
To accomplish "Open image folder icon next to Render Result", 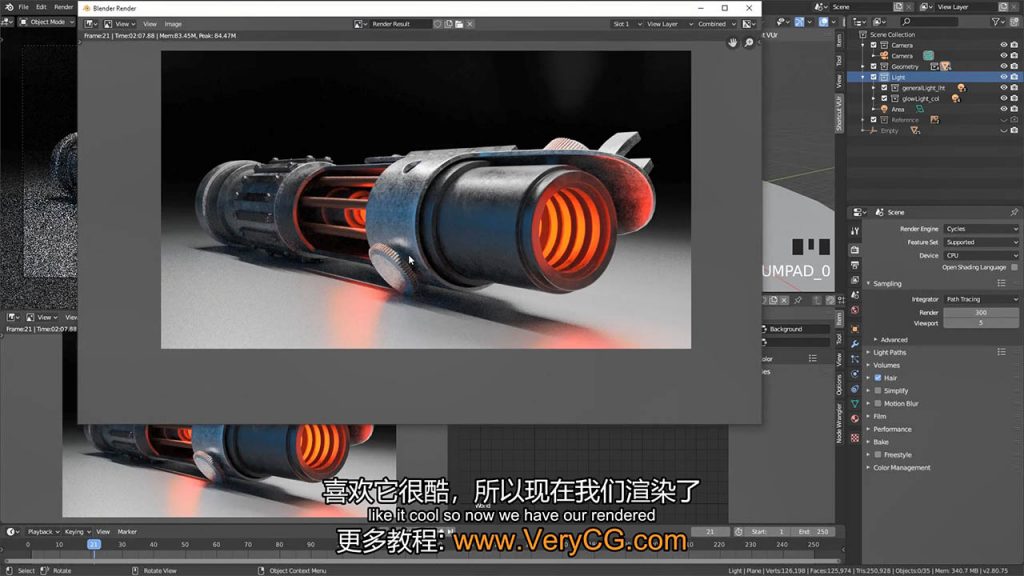I will 459,24.
